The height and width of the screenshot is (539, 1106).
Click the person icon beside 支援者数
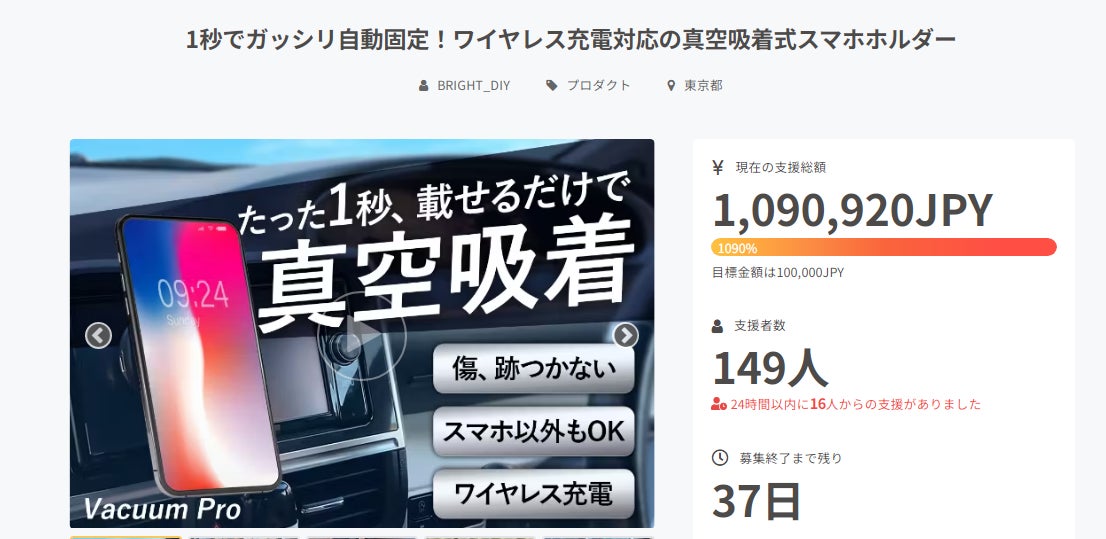point(717,326)
